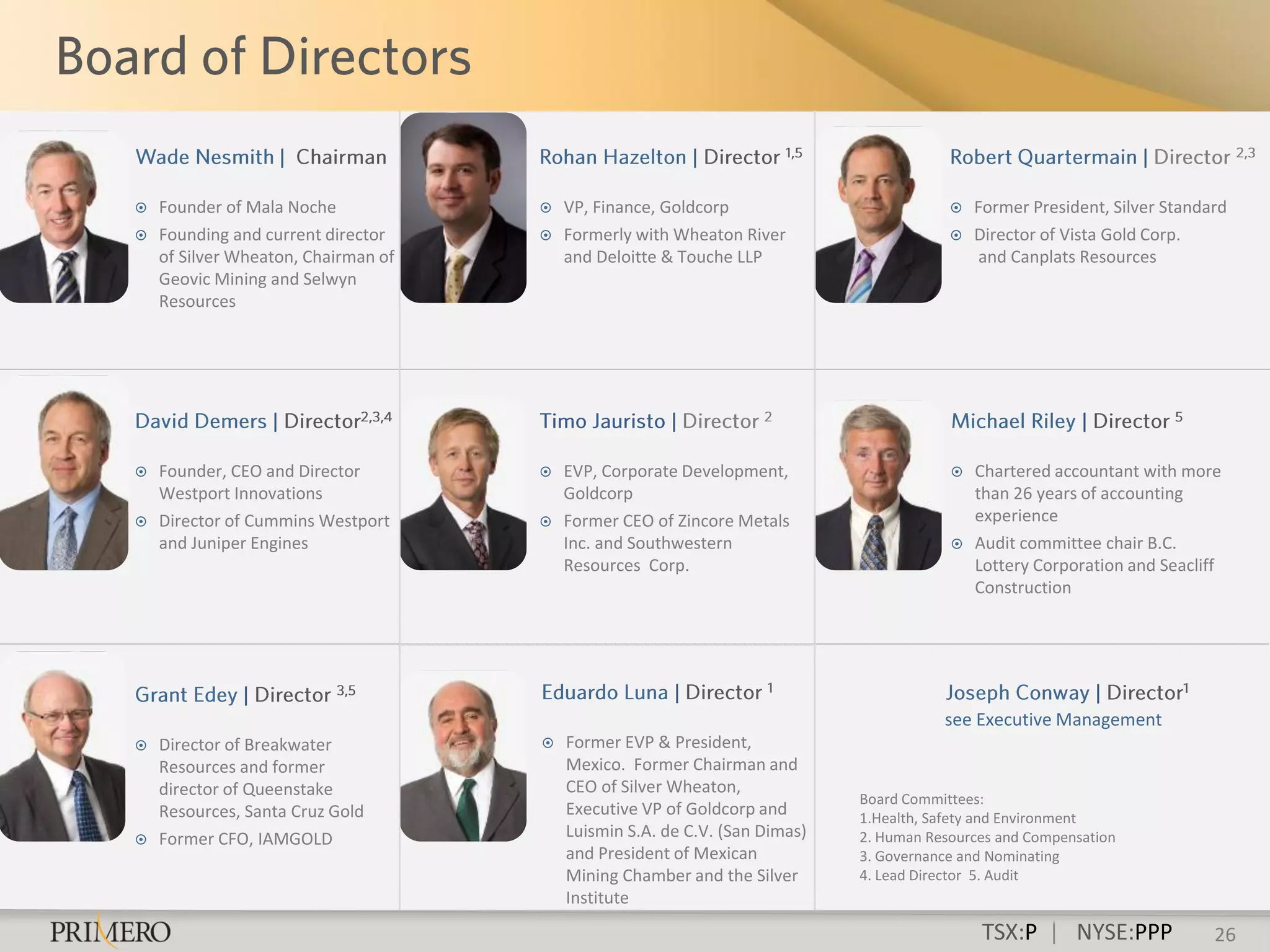Click the 'Founder of Mala Noche' bullet
The width and height of the screenshot is (1270, 952).
(247, 207)
